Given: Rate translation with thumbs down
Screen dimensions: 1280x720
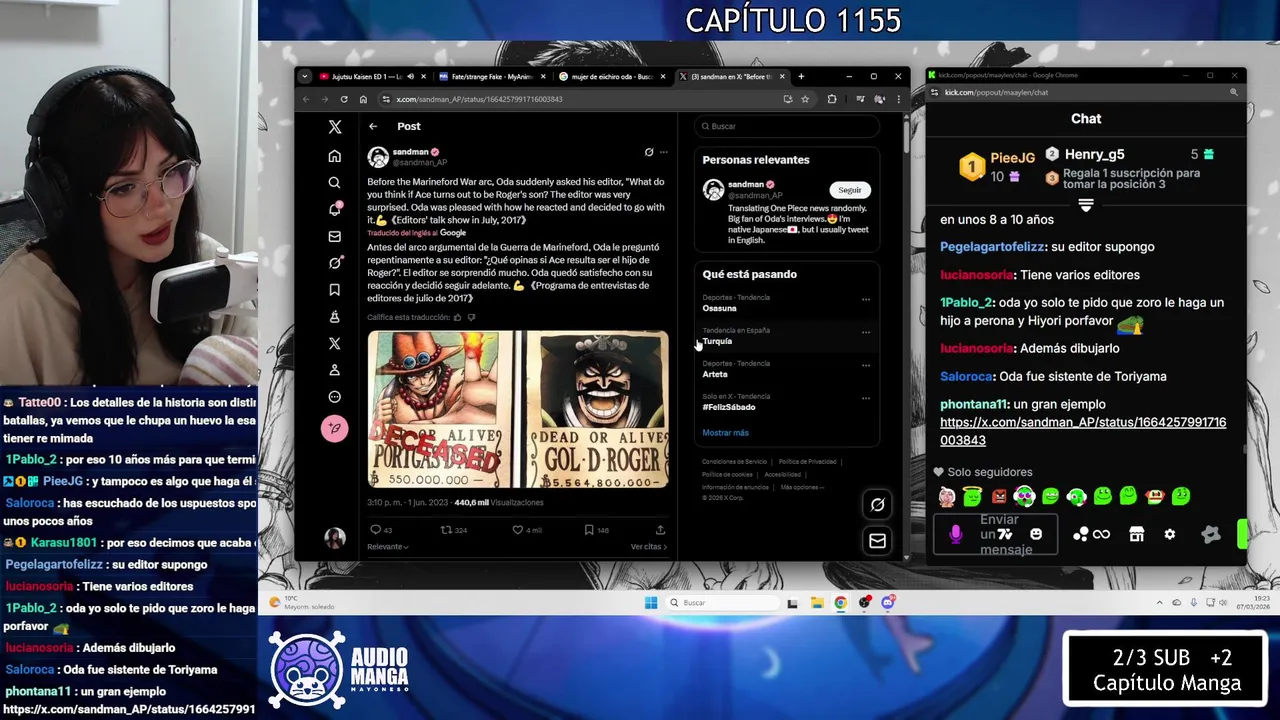Looking at the screenshot, I should (x=471, y=317).
